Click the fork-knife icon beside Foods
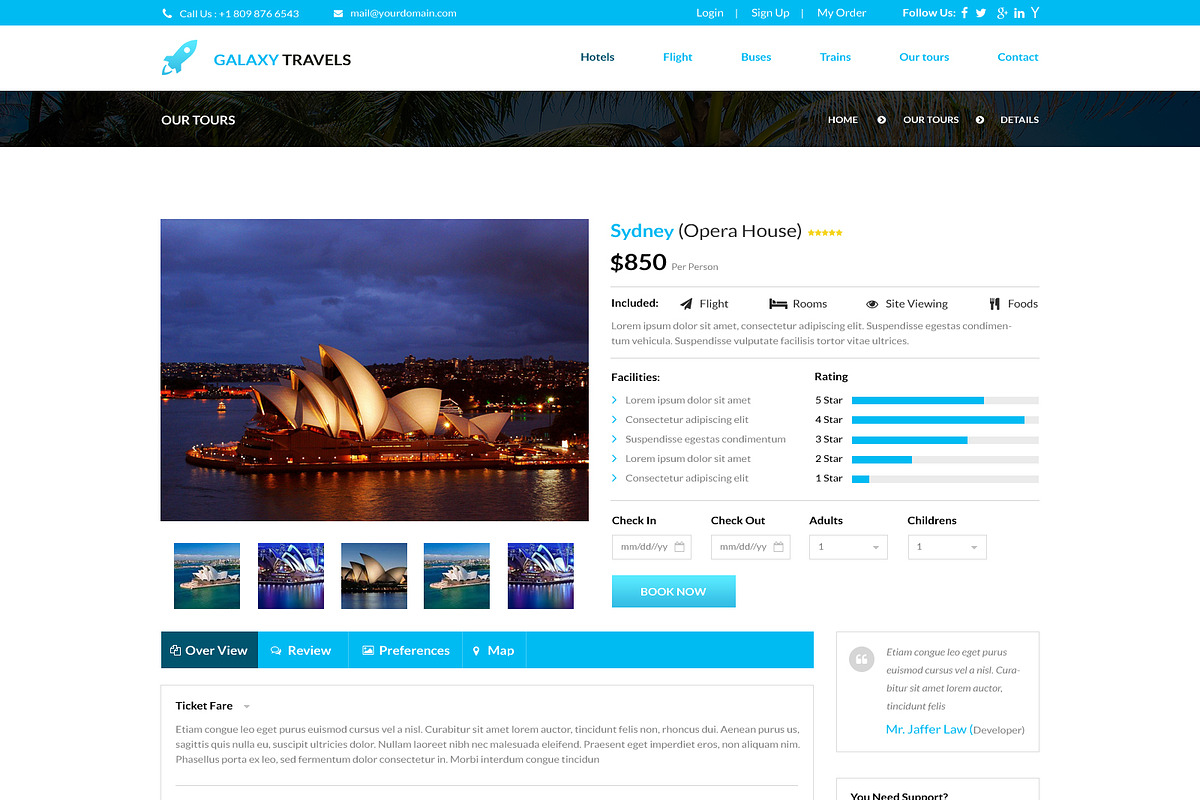Screen dimensions: 1200x800 pyautogui.click(x=995, y=304)
